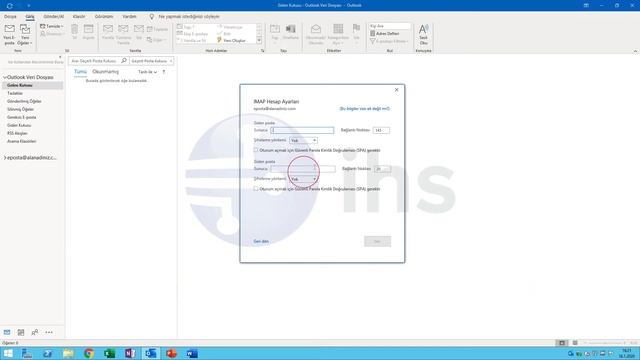This screenshot has height=360, width=640.
Task: Select the Giriş ribbon tab
Action: pyautogui.click(x=30, y=17)
